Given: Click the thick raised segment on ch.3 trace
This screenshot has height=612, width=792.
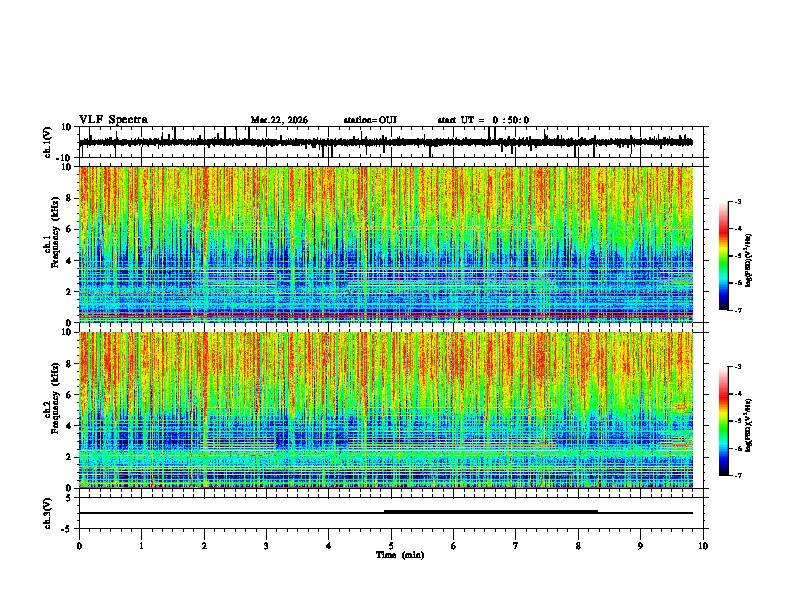Looking at the screenshot, I should (x=491, y=512).
